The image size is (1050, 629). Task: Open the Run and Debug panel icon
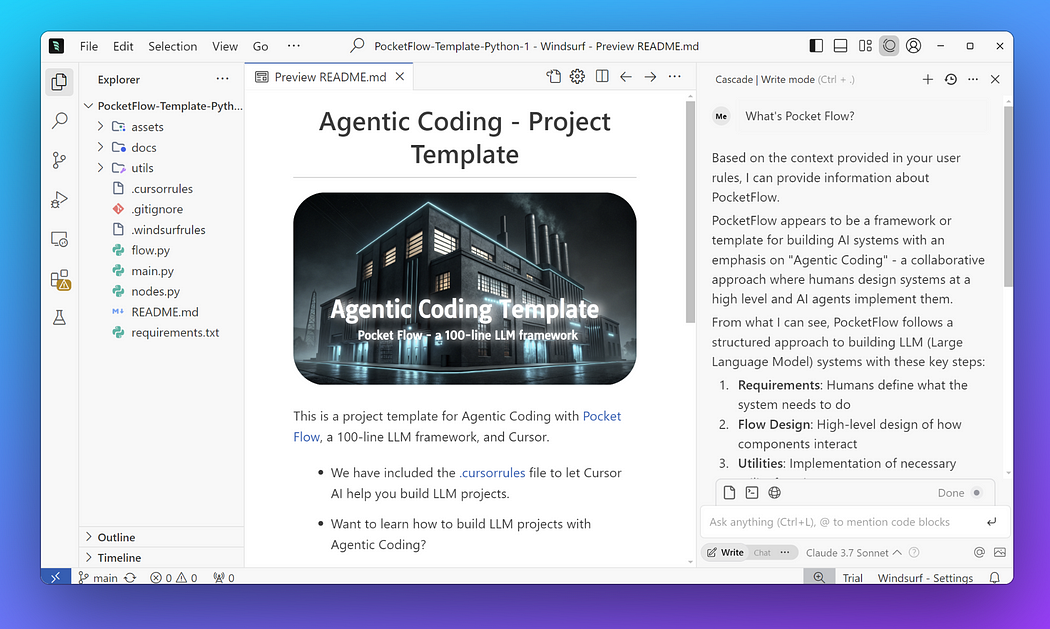point(59,199)
